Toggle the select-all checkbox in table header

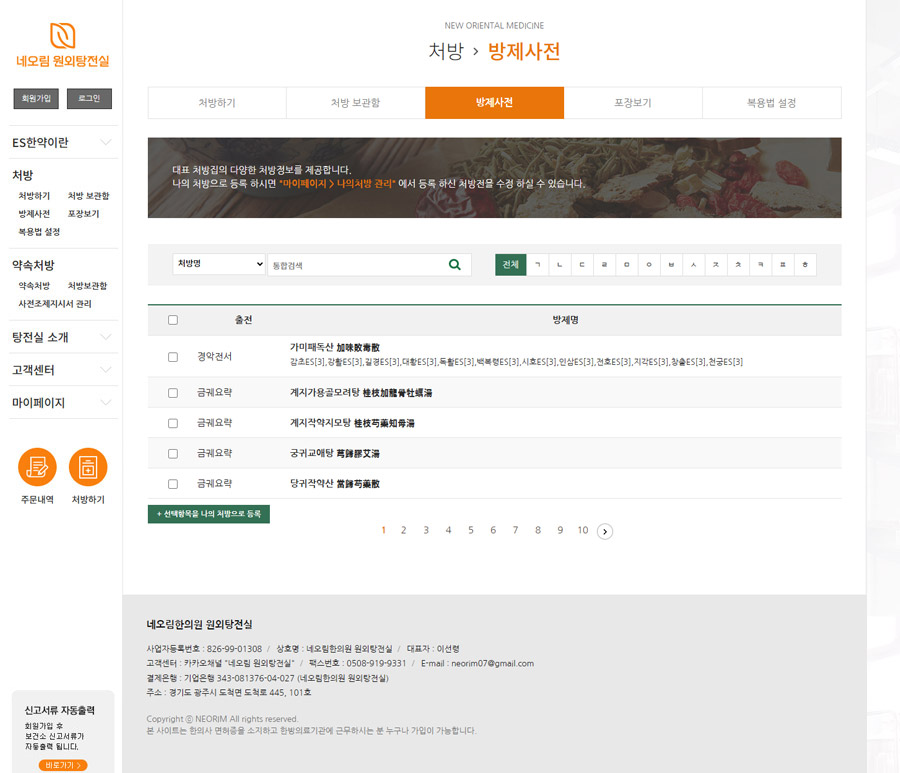coord(173,320)
